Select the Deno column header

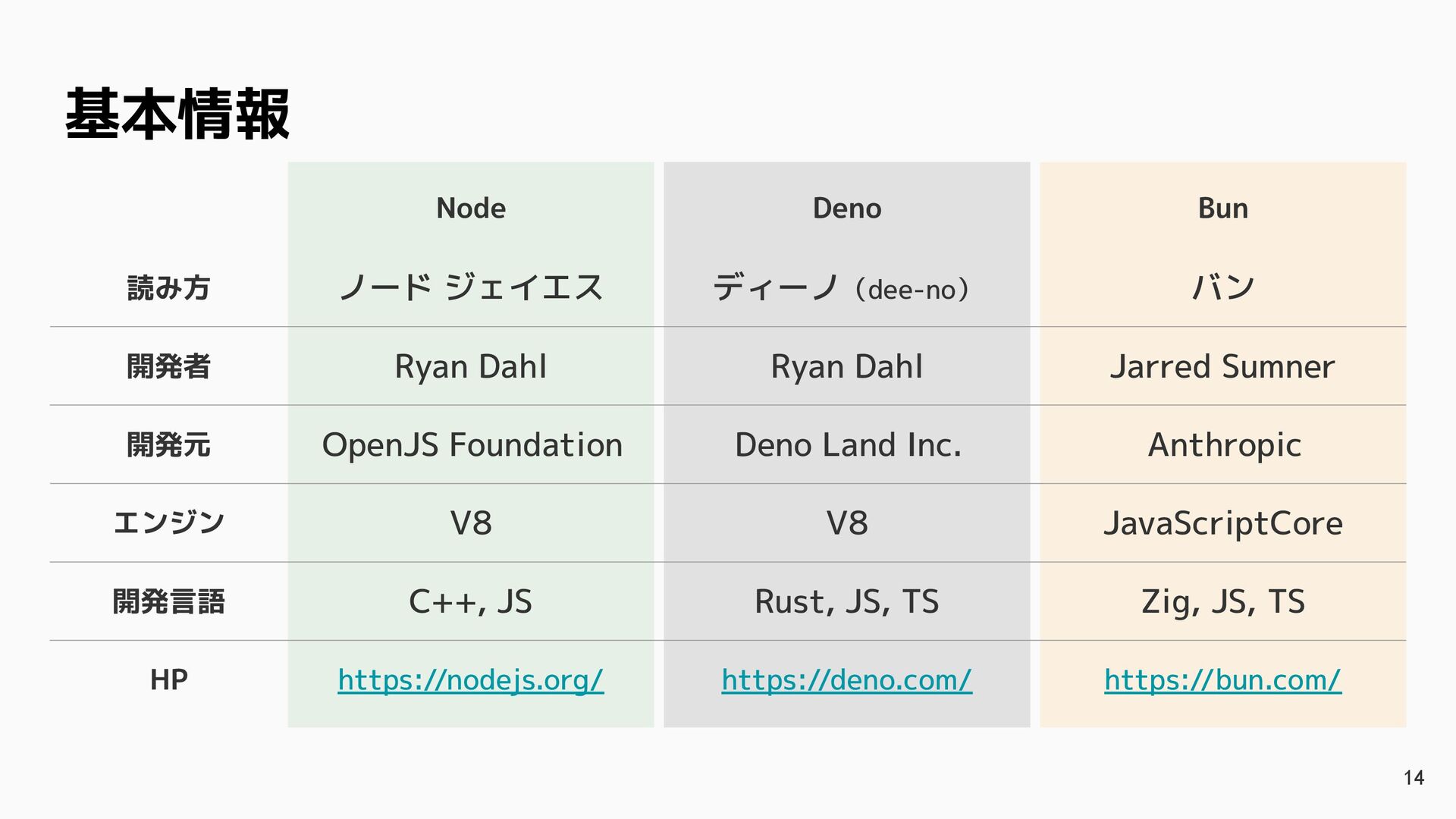click(x=846, y=208)
